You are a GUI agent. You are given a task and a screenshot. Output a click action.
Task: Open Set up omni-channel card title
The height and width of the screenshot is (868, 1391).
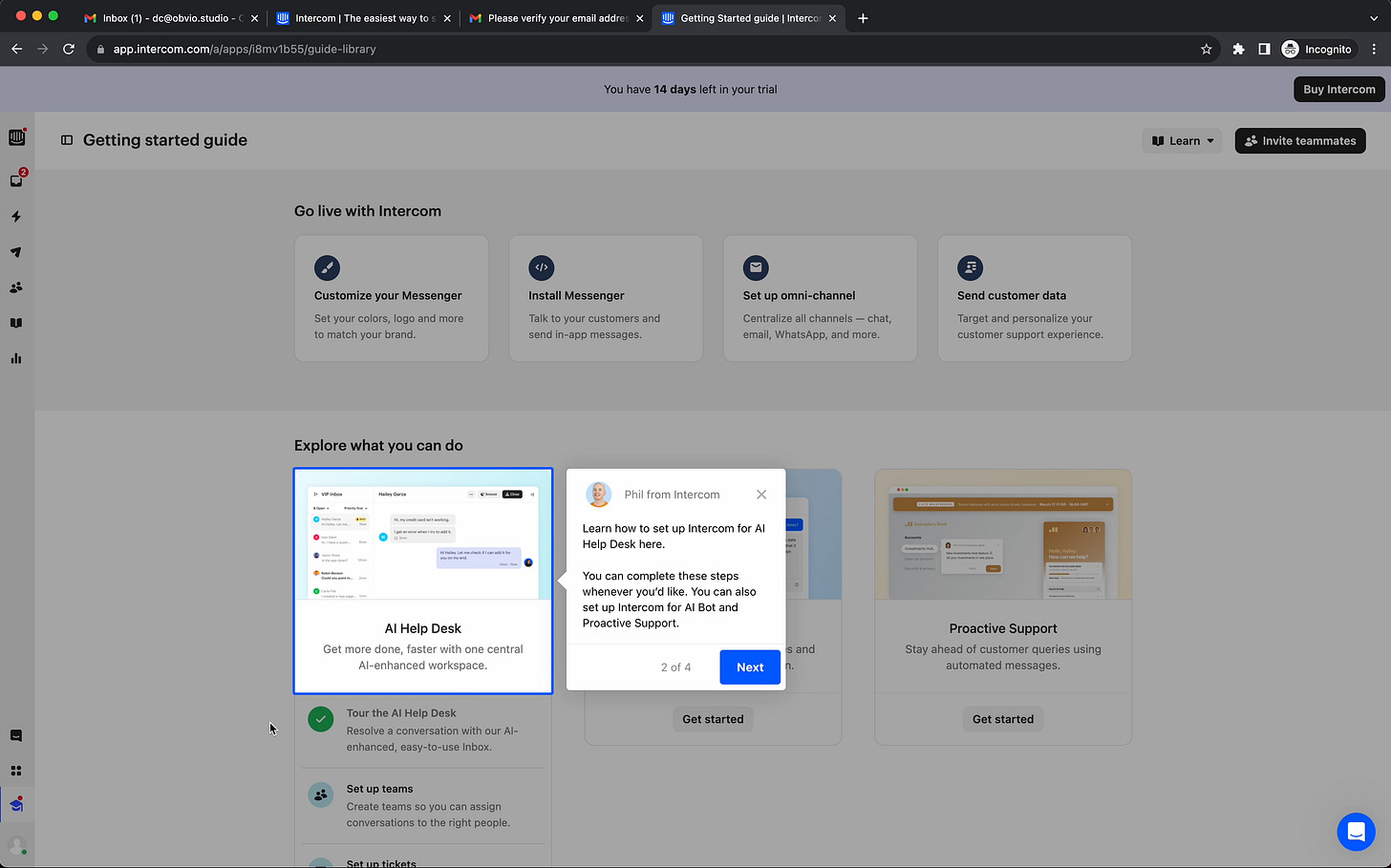tap(799, 296)
